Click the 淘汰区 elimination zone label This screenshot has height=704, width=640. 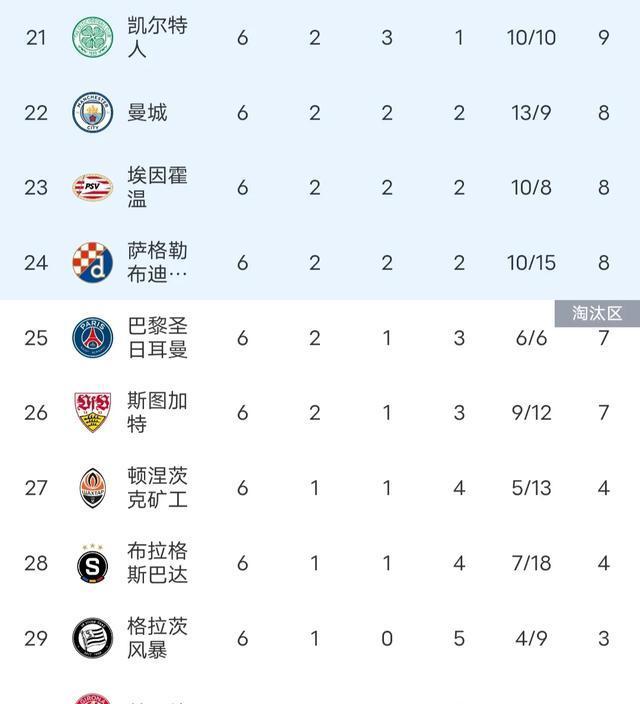point(597,313)
